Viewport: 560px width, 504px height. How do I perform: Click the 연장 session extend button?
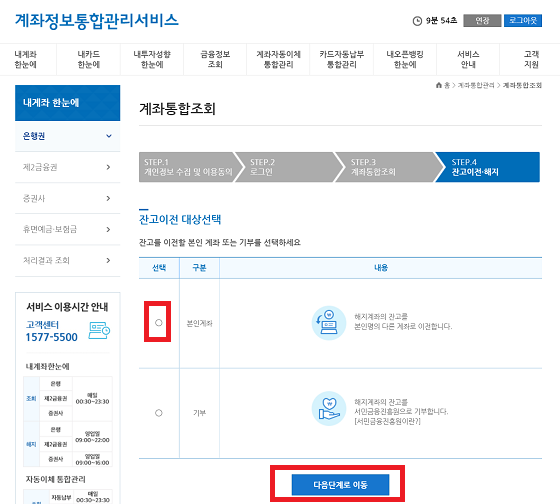tap(482, 21)
